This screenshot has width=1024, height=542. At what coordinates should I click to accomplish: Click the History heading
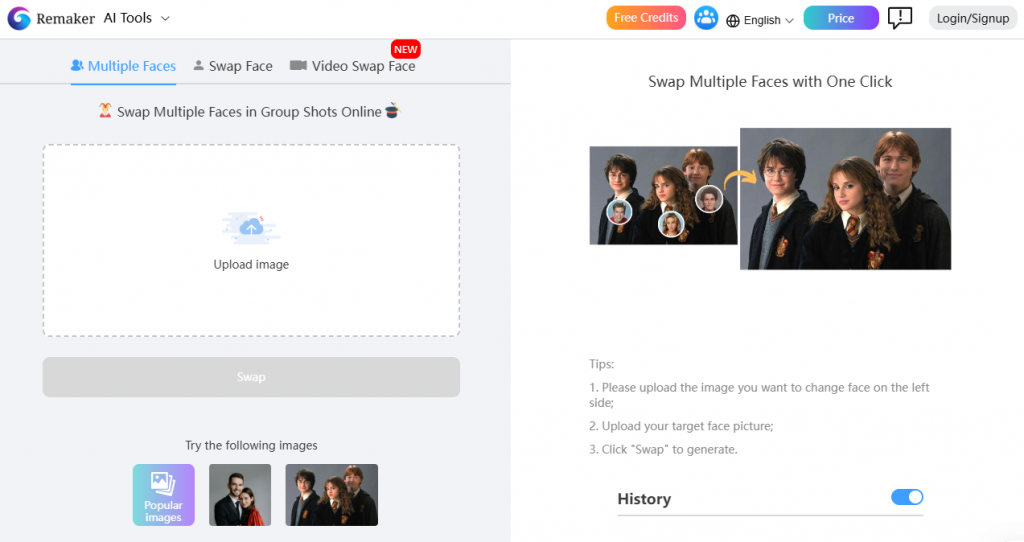(644, 499)
